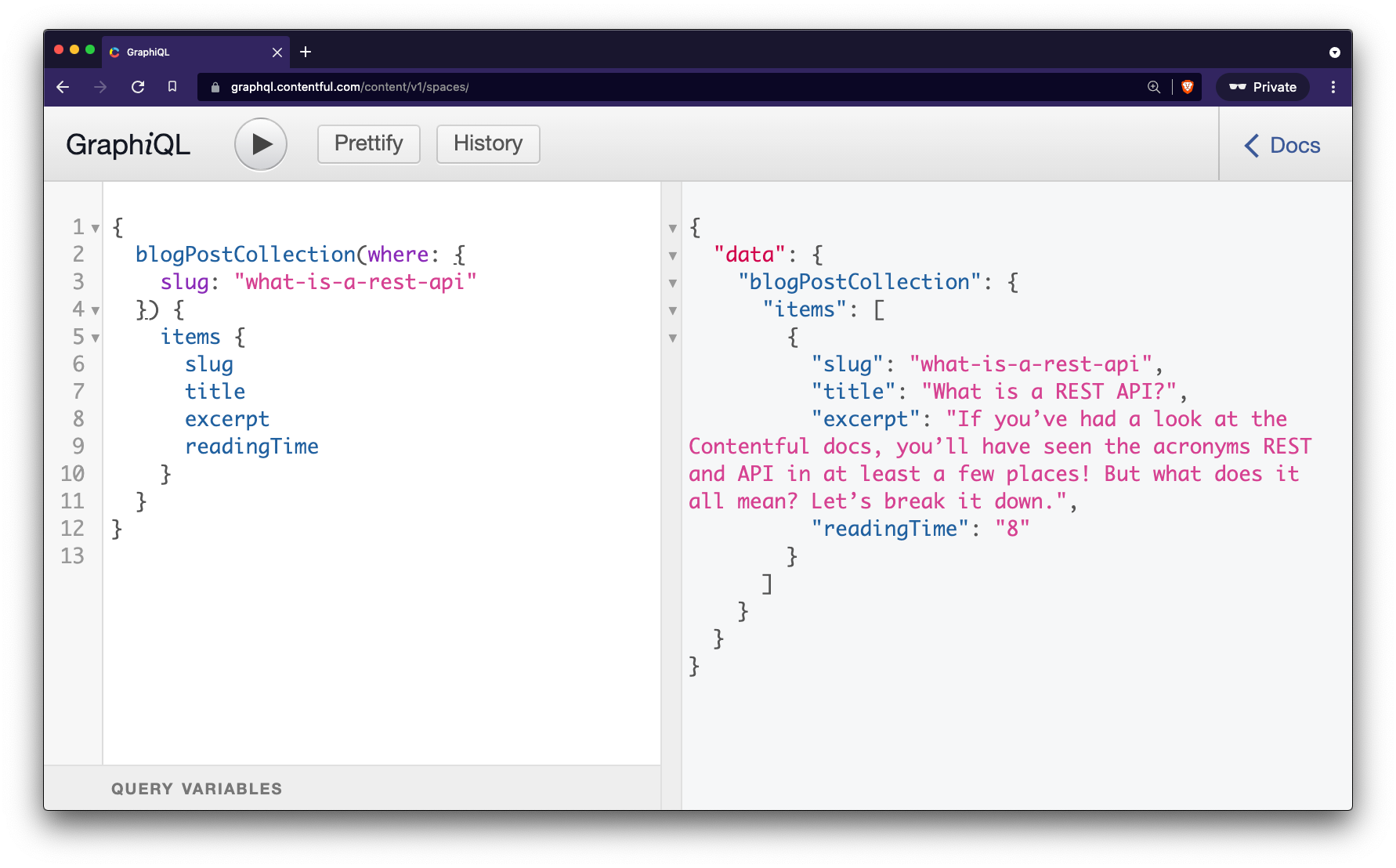Select the GraphiQL browser tab
The image size is (1396, 868).
point(196,52)
